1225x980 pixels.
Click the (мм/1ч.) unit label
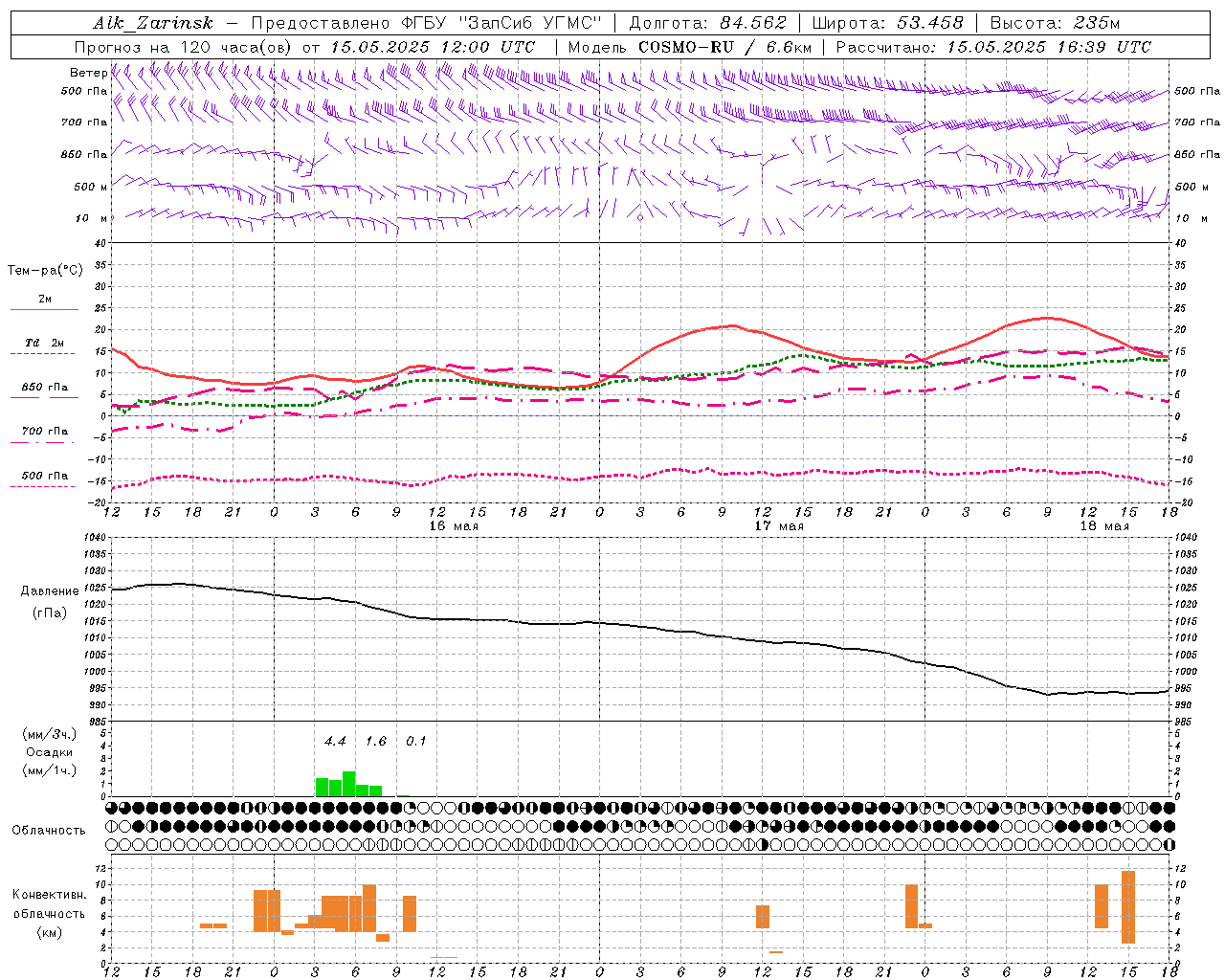(x=50, y=770)
